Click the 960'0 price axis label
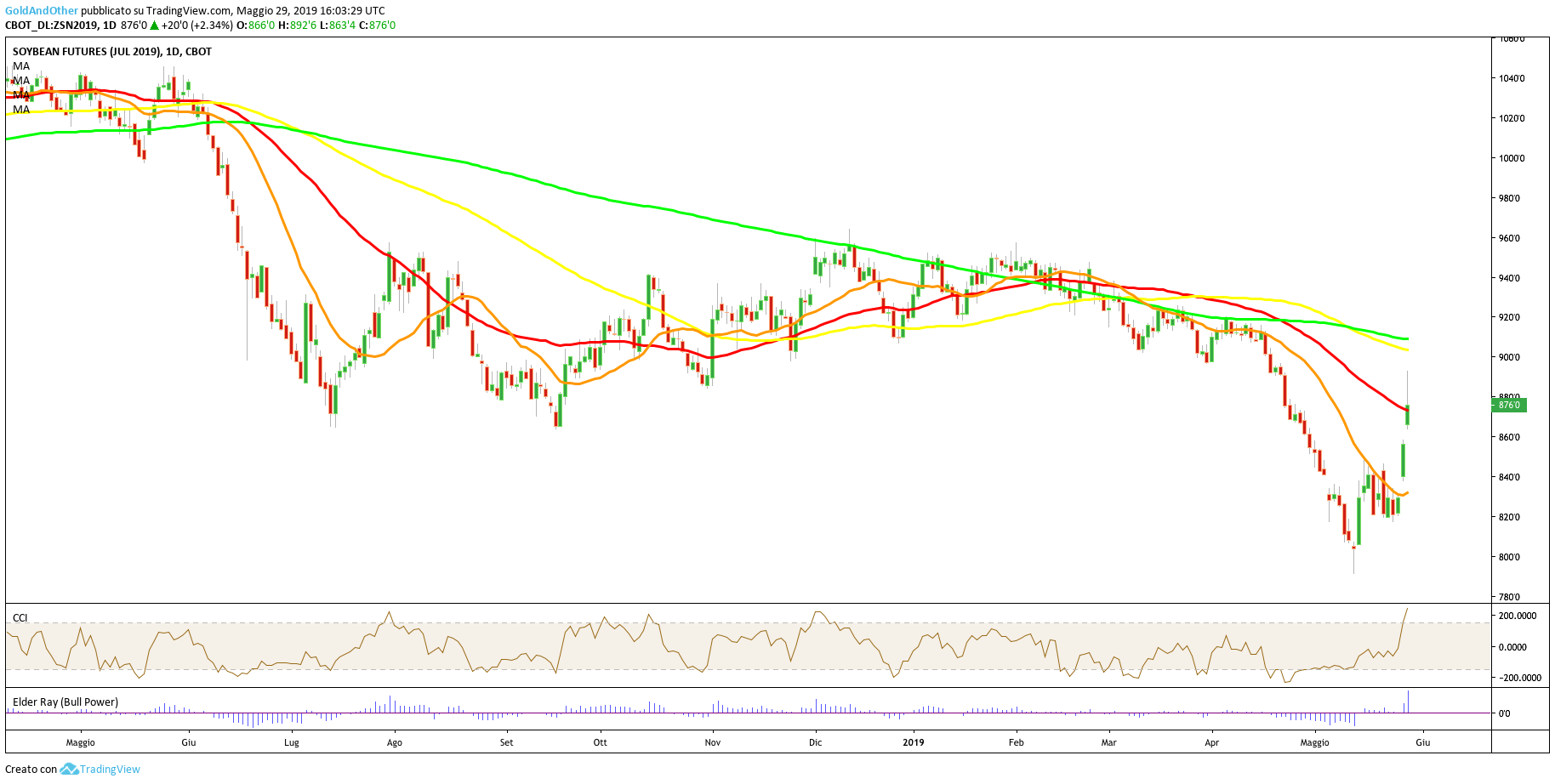 [x=1511, y=239]
